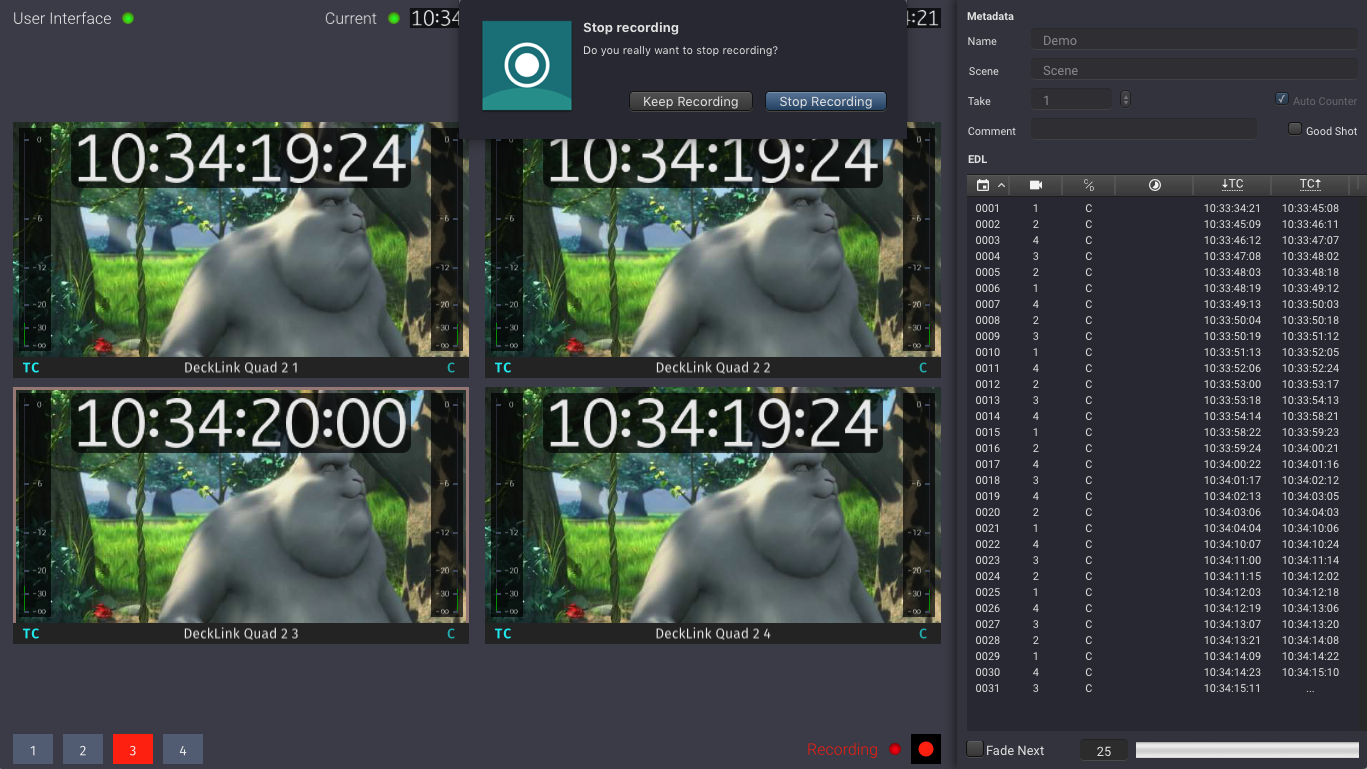Click the fade slider bar at bottom right
Viewport: 1367px width, 769px height.
1247,750
